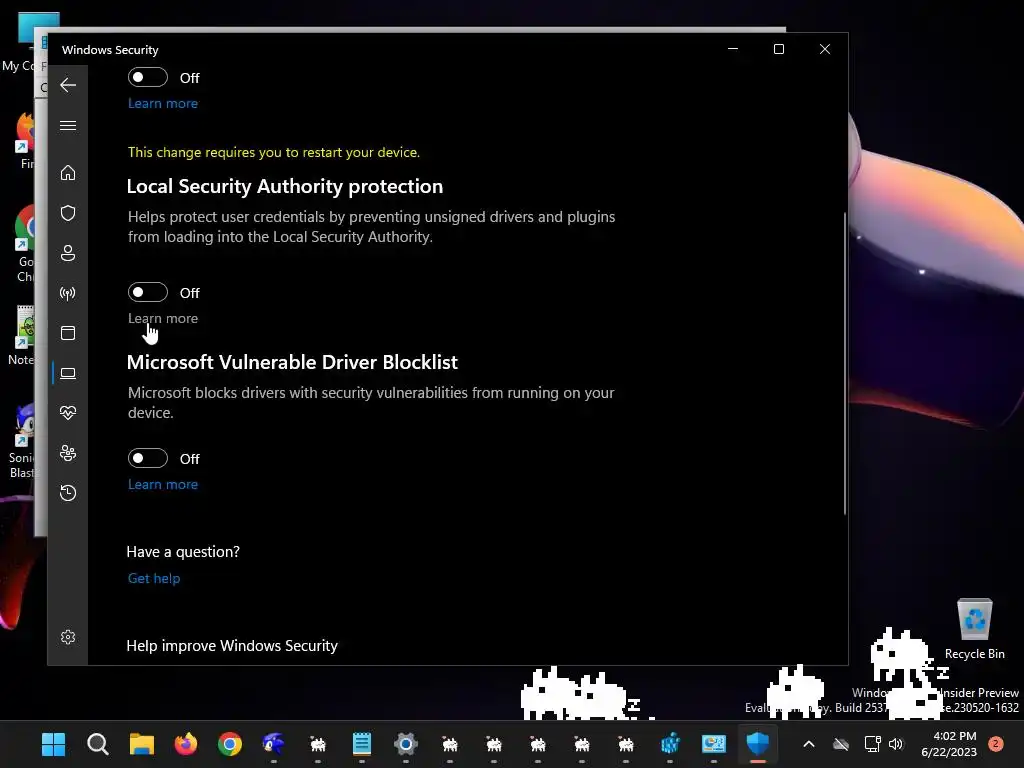This screenshot has height=768, width=1024.
Task: Go back with the back arrow
Action: 68,85
